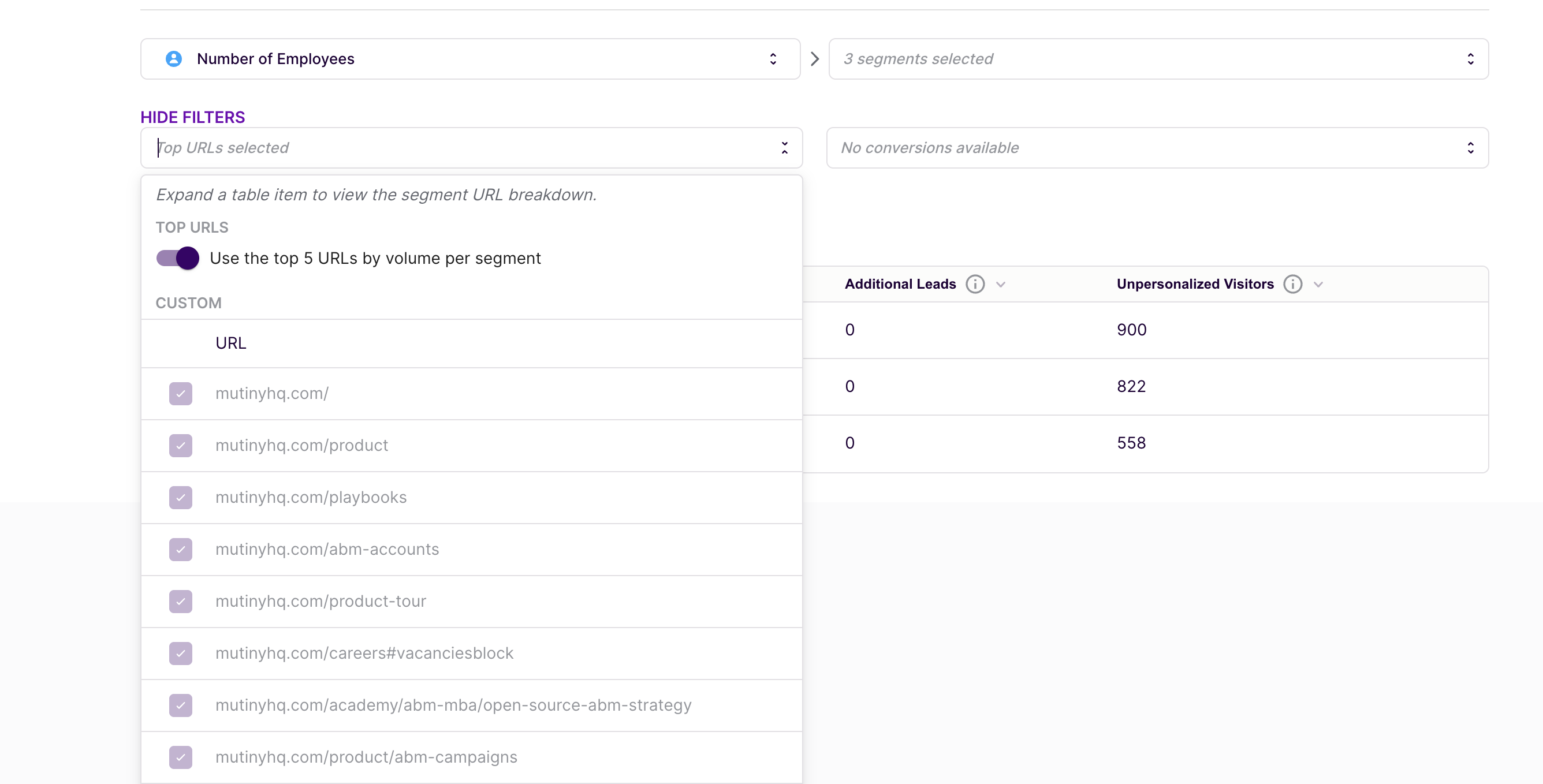Click the Number of Employees label
The width and height of the screenshot is (1543, 784).
(x=275, y=59)
